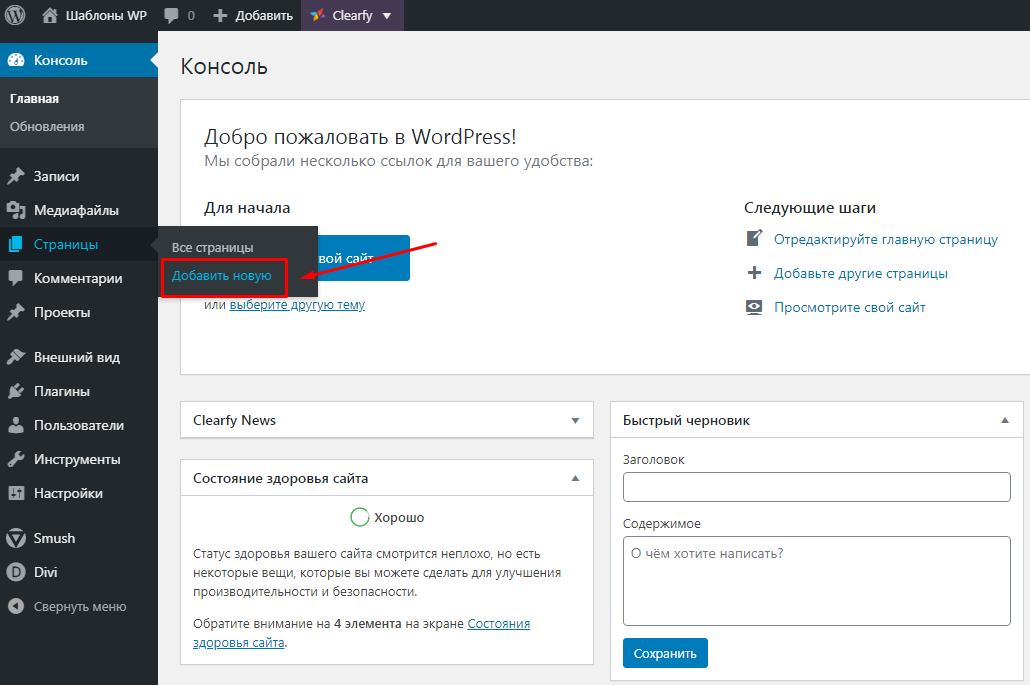Click the Инструменты wrench icon
Screen dimensions: 1030x685
point(16,459)
